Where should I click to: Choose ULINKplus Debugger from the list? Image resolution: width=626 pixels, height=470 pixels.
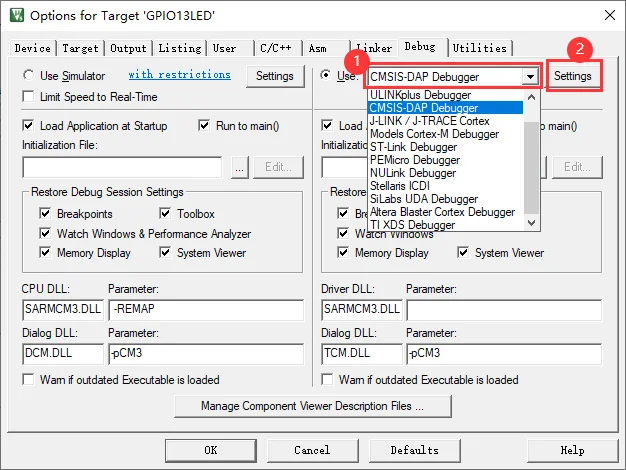click(446, 95)
